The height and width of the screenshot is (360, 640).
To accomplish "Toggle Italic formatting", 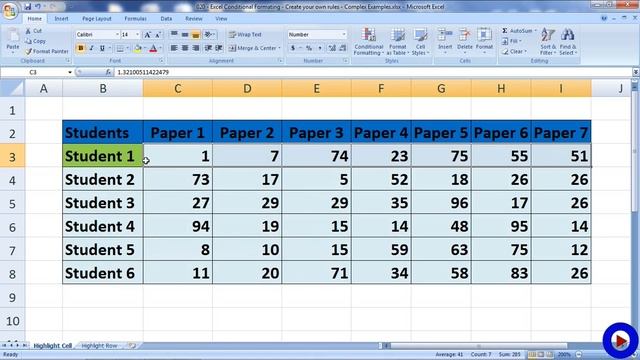I will point(91,48).
